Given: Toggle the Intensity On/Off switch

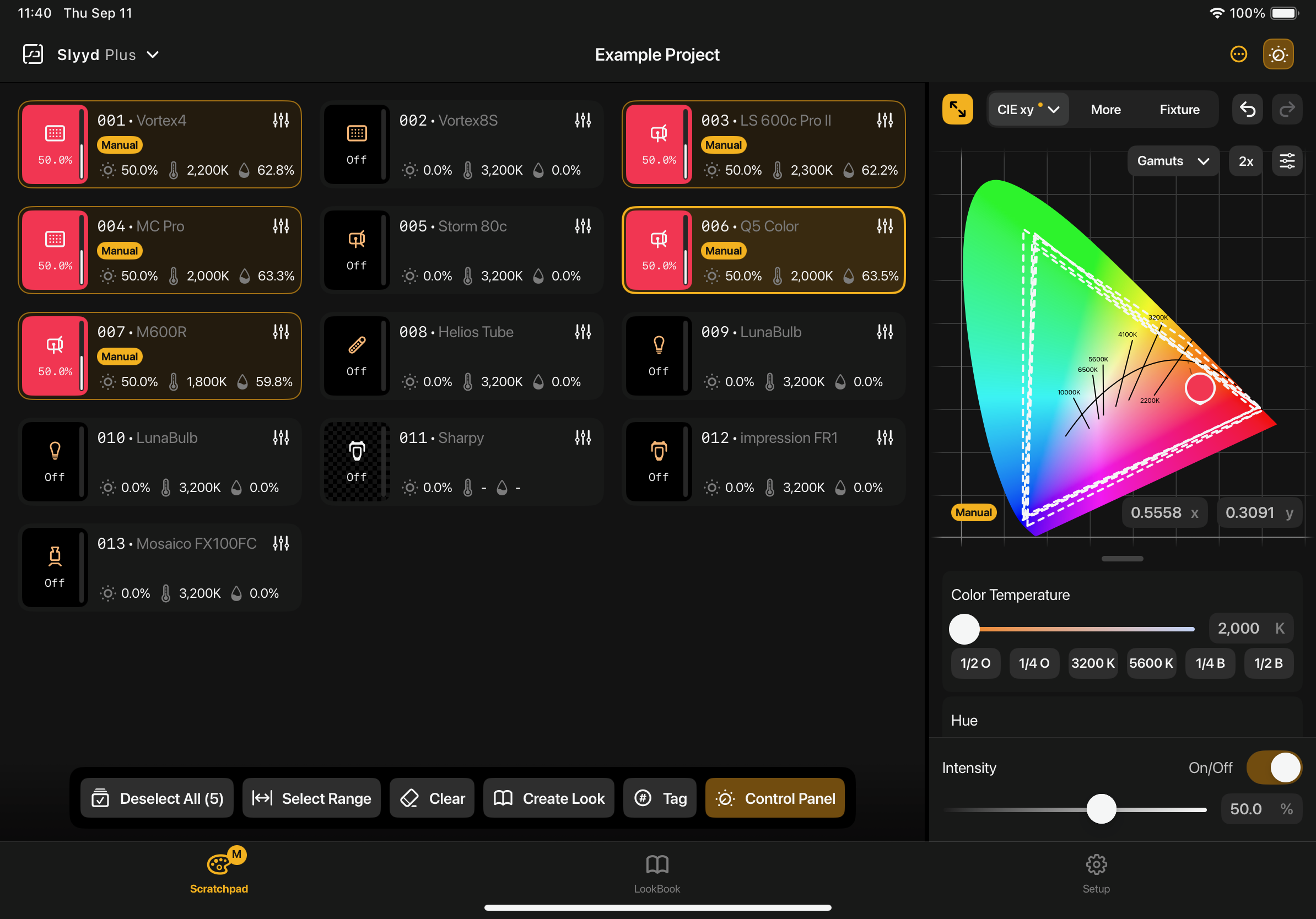Looking at the screenshot, I should pyautogui.click(x=1274, y=767).
